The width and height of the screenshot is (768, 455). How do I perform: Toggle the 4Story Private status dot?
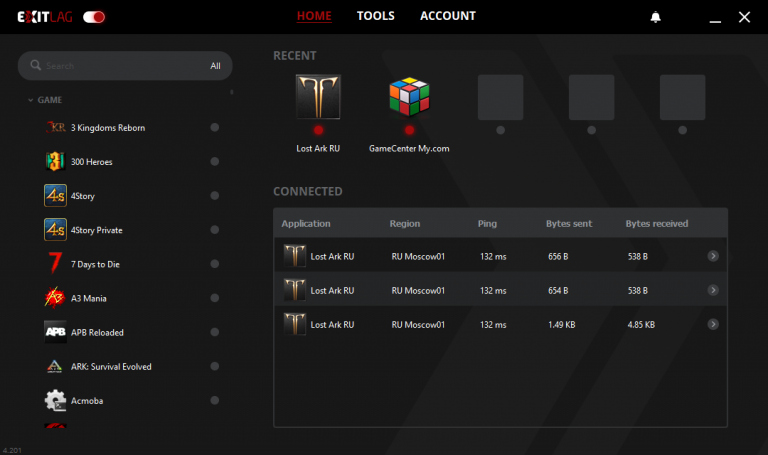click(x=215, y=230)
